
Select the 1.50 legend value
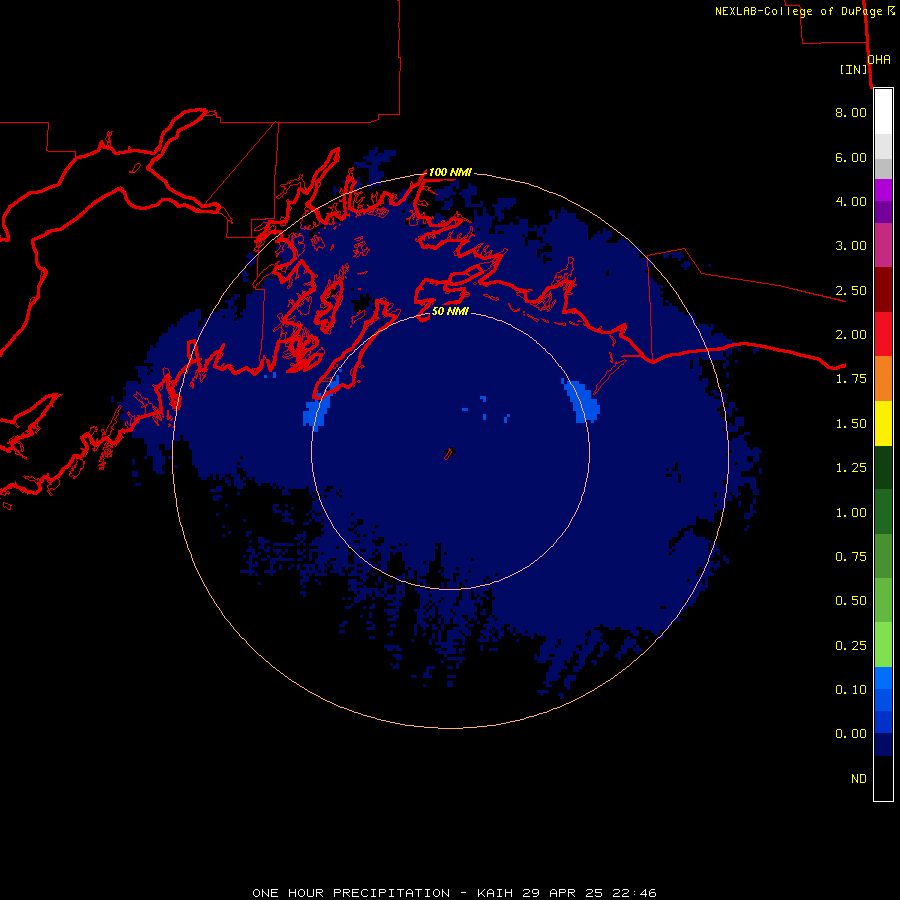(x=851, y=424)
